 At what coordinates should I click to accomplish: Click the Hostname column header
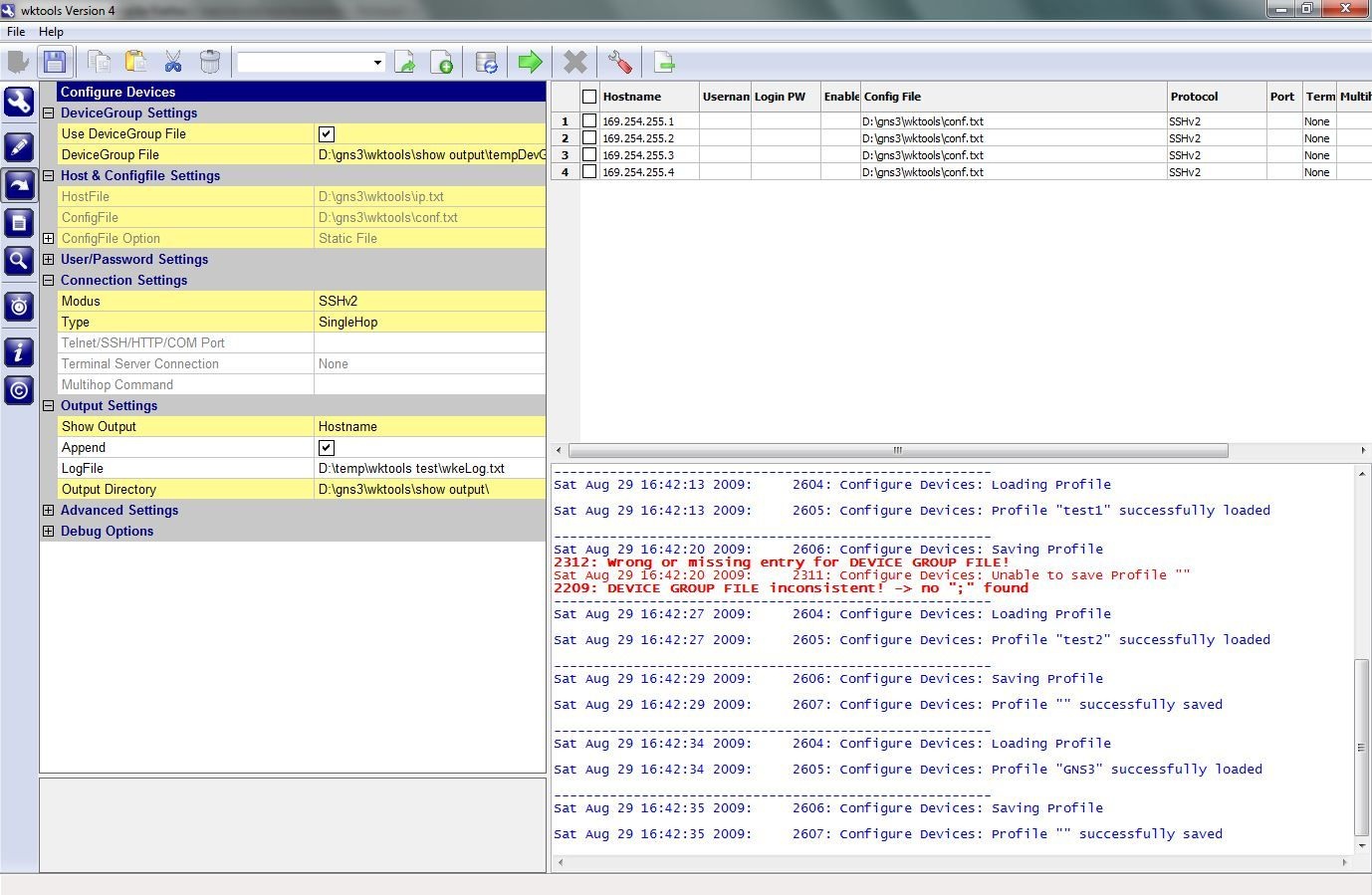click(x=631, y=97)
